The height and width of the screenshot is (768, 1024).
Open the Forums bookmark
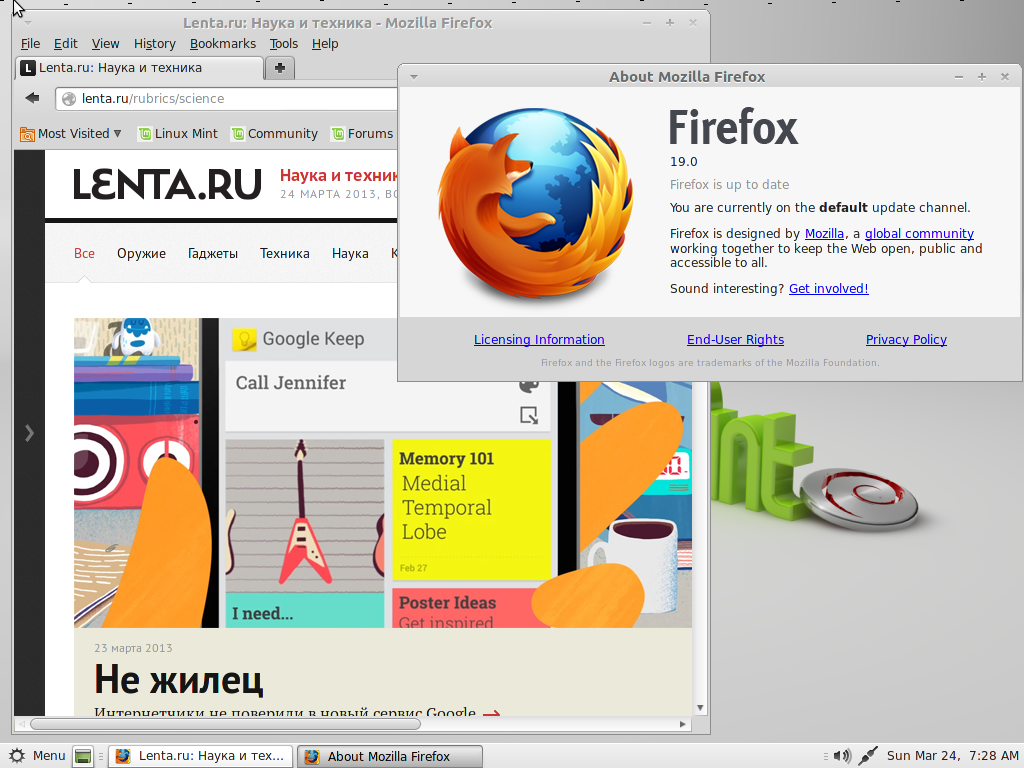362,134
